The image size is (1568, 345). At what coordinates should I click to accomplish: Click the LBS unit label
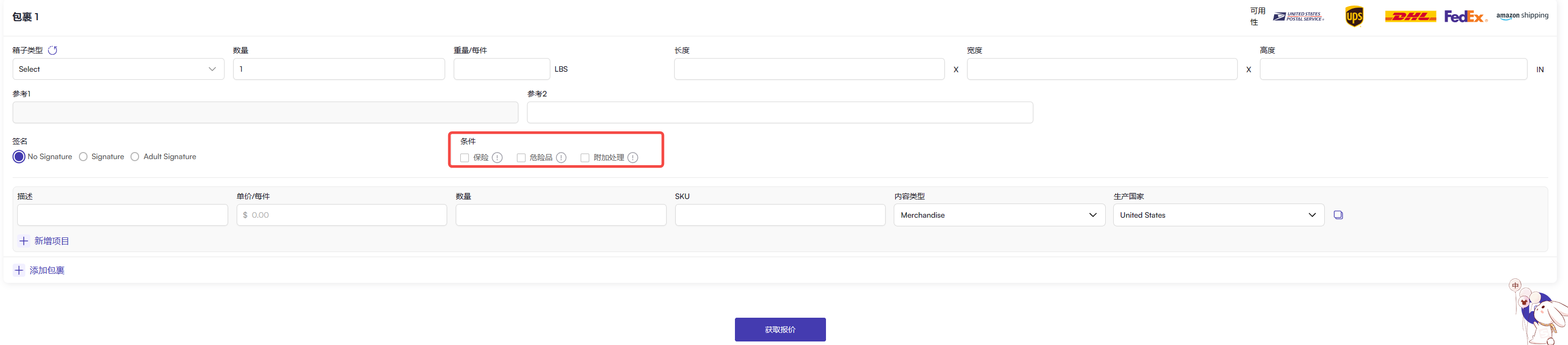[561, 69]
